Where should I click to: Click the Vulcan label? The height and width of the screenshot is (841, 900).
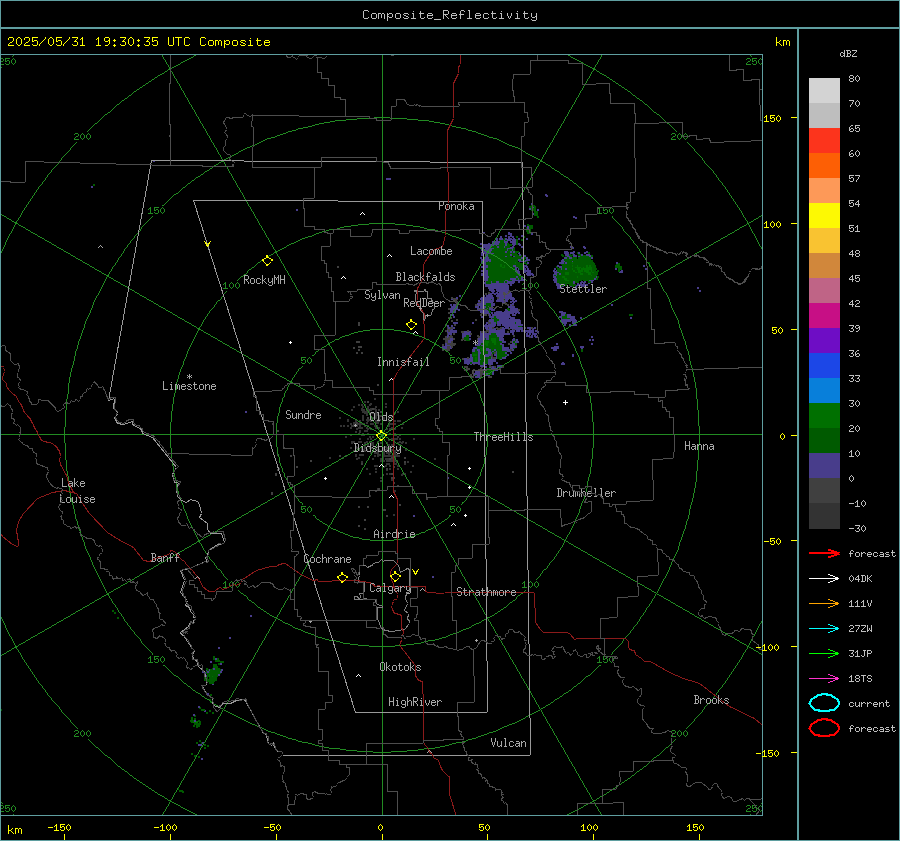pos(508,743)
